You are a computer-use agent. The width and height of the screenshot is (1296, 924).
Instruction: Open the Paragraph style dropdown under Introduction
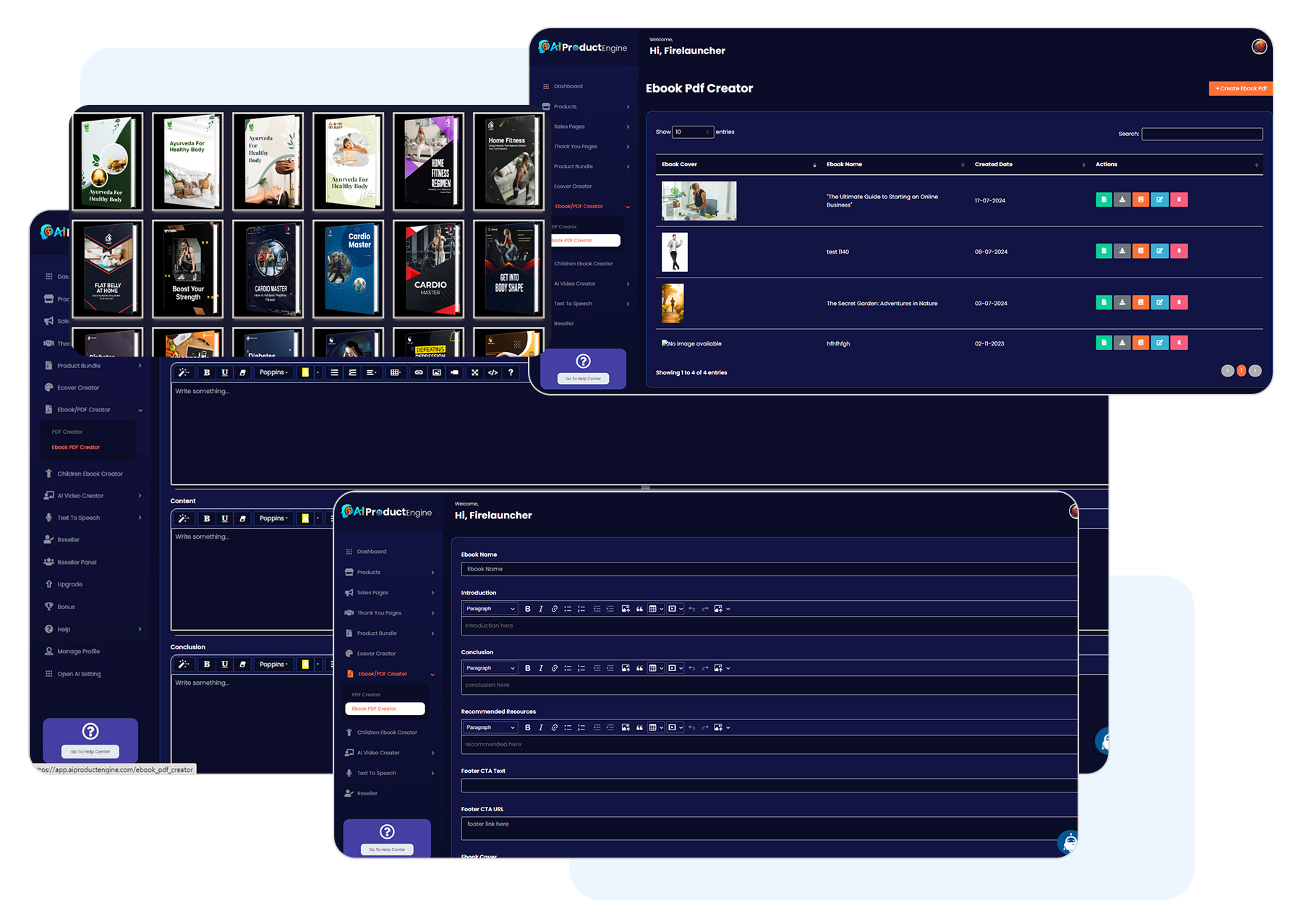pos(490,609)
